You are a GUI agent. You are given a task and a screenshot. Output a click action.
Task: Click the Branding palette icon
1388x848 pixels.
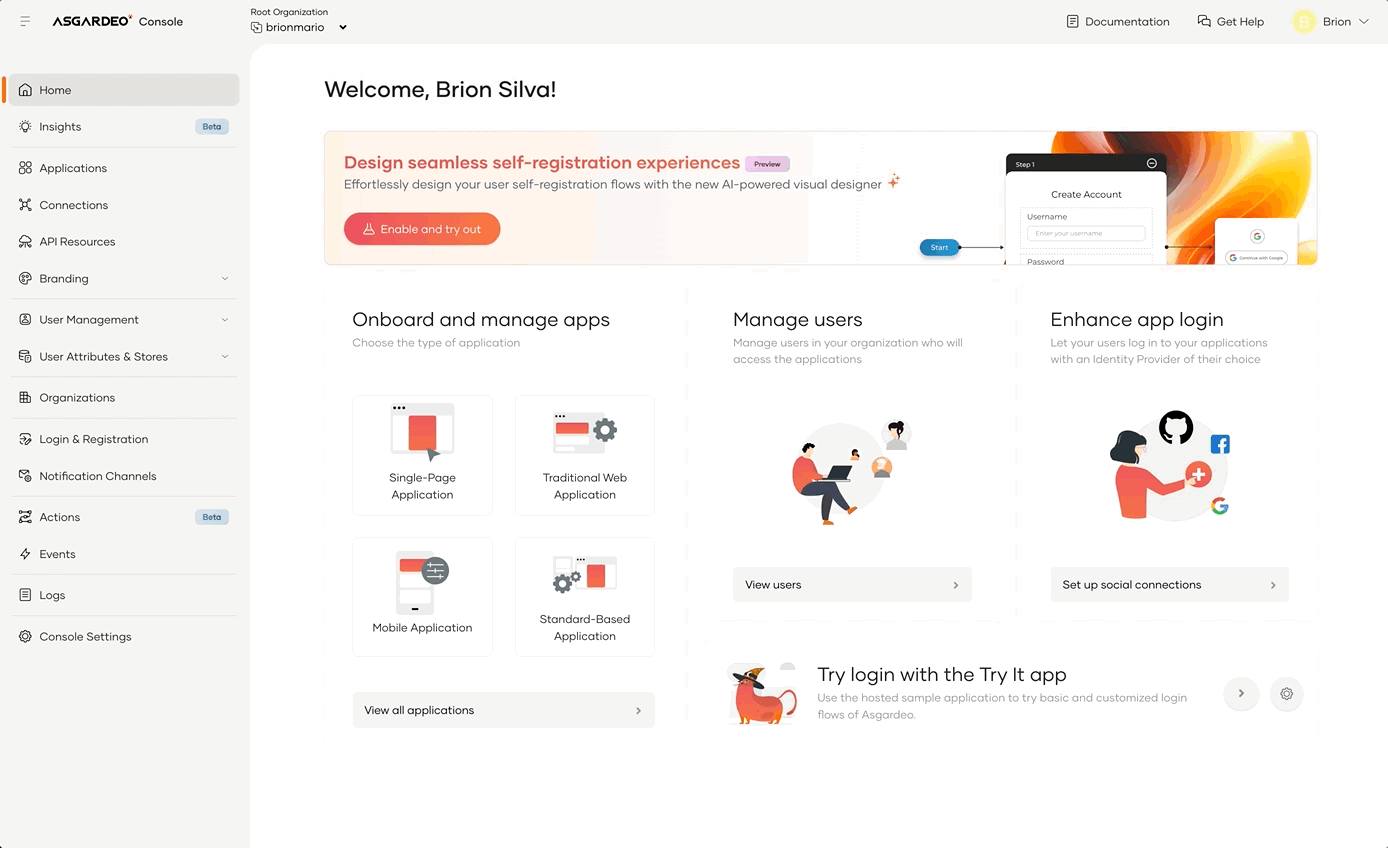pyautogui.click(x=25, y=279)
